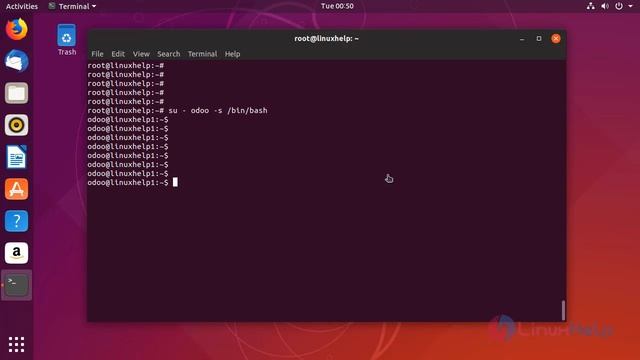This screenshot has height=360, width=640.
Task: Open LibreOffice Writer from the dock
Action: [16, 157]
